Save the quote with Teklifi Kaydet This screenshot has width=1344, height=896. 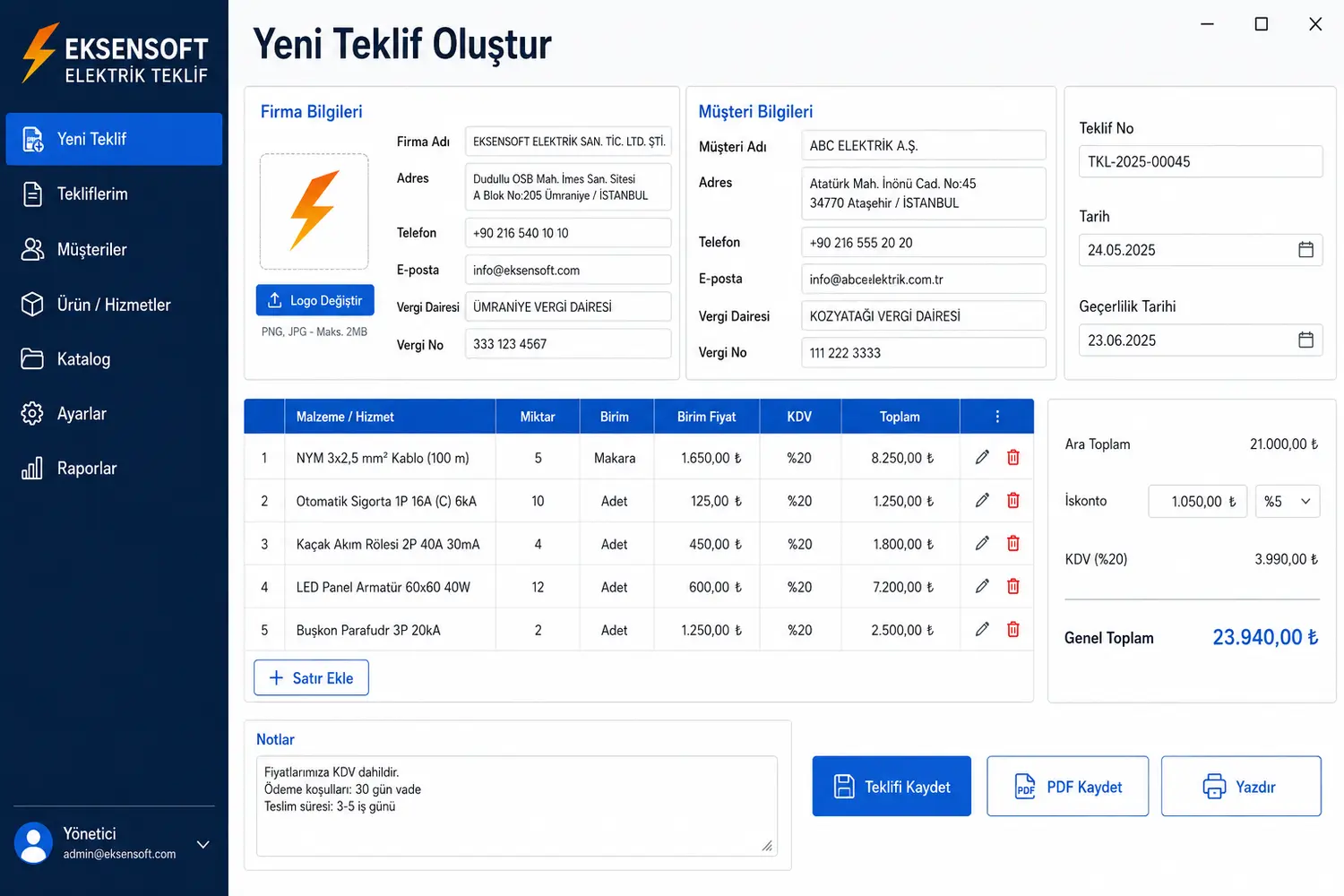point(892,787)
